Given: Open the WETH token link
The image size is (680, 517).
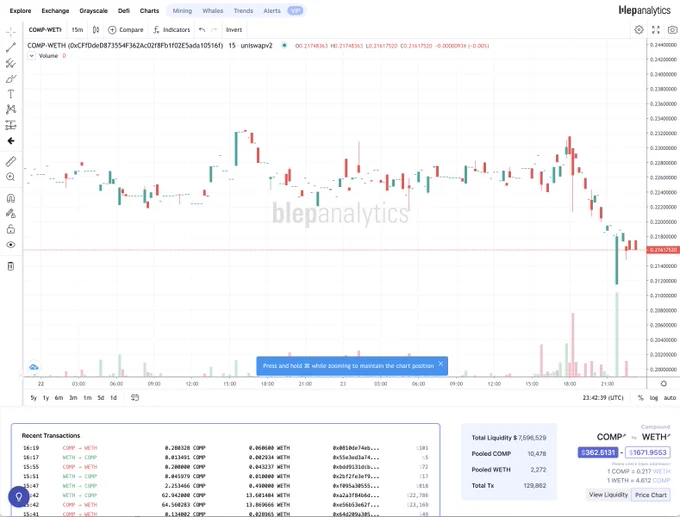Looking at the screenshot, I should pos(656,437).
